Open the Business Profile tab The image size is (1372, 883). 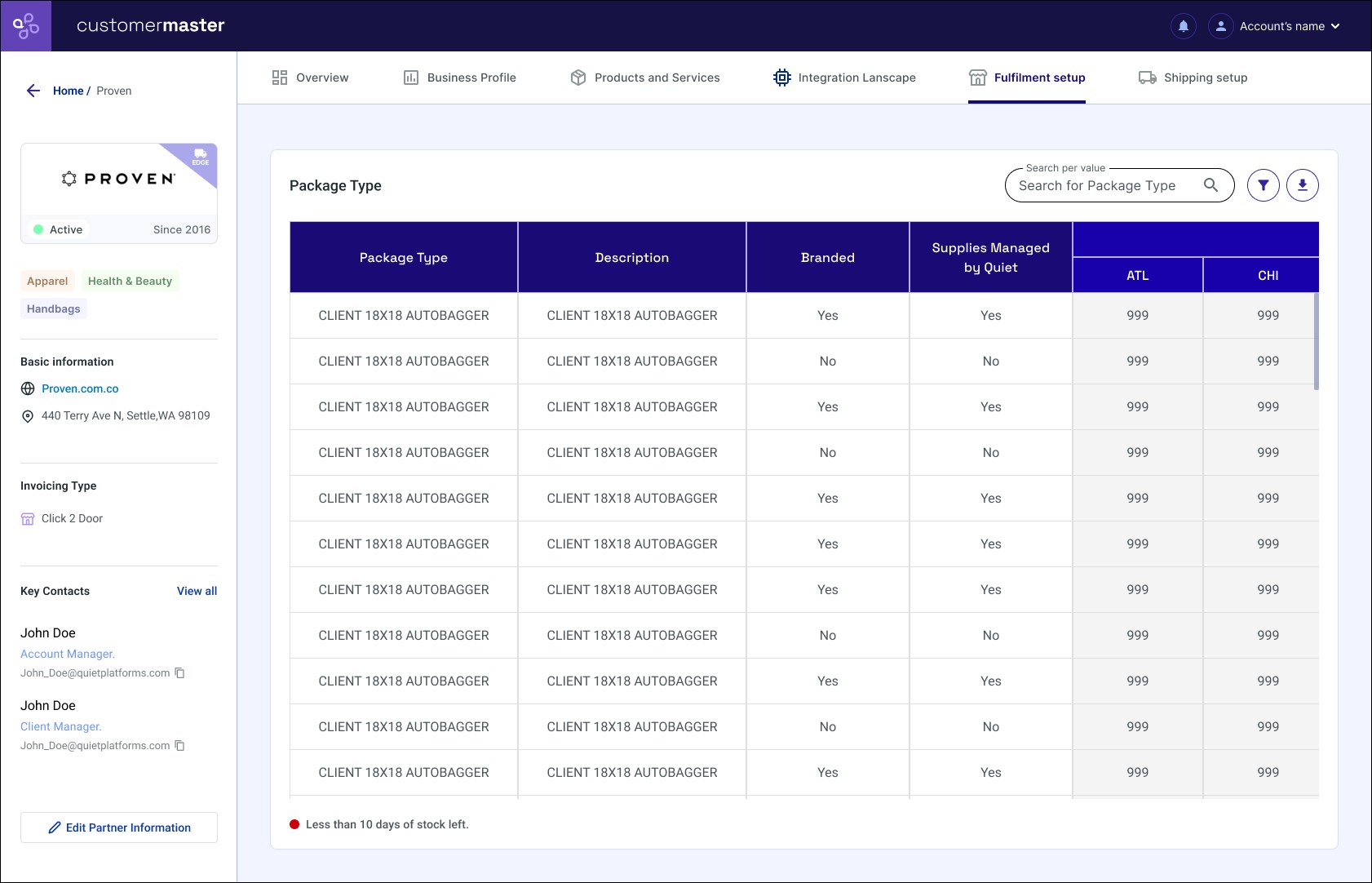[460, 78]
